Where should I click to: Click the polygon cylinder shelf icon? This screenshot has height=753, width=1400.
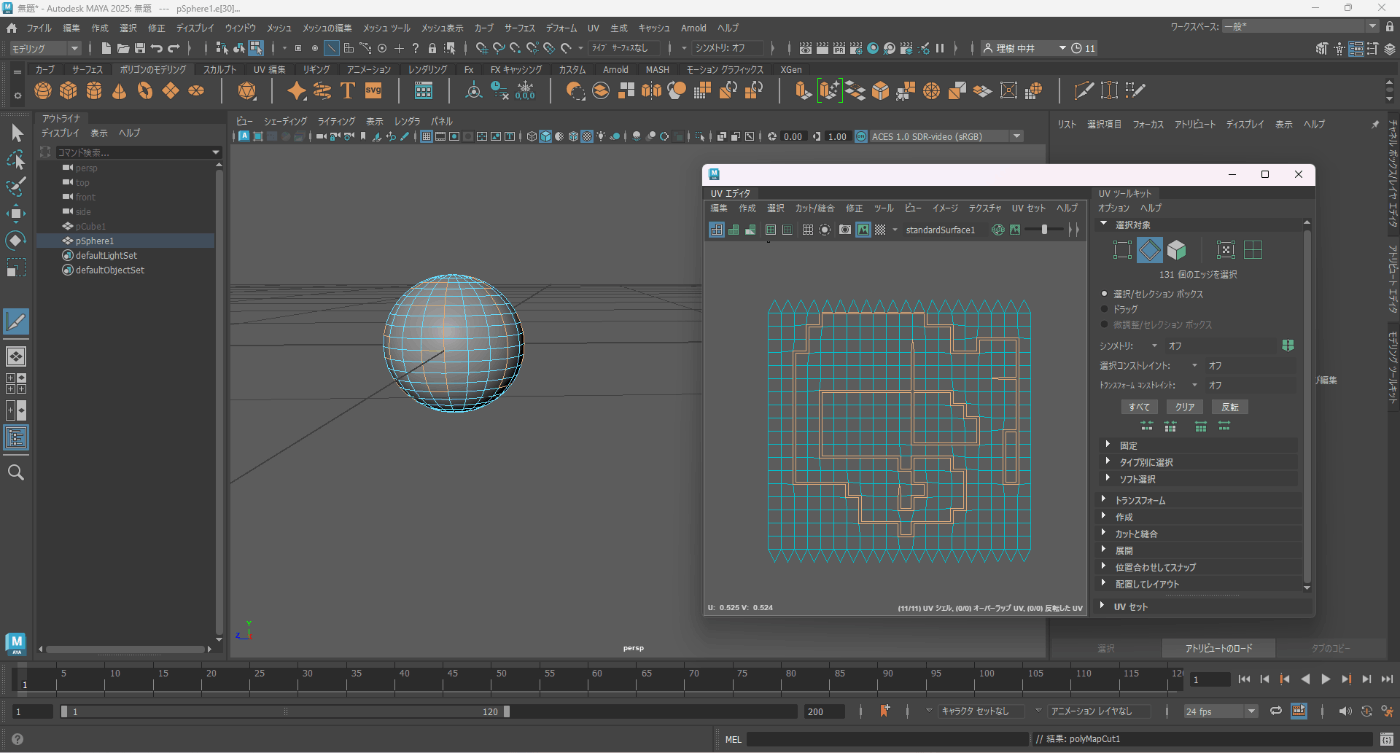pyautogui.click(x=94, y=91)
